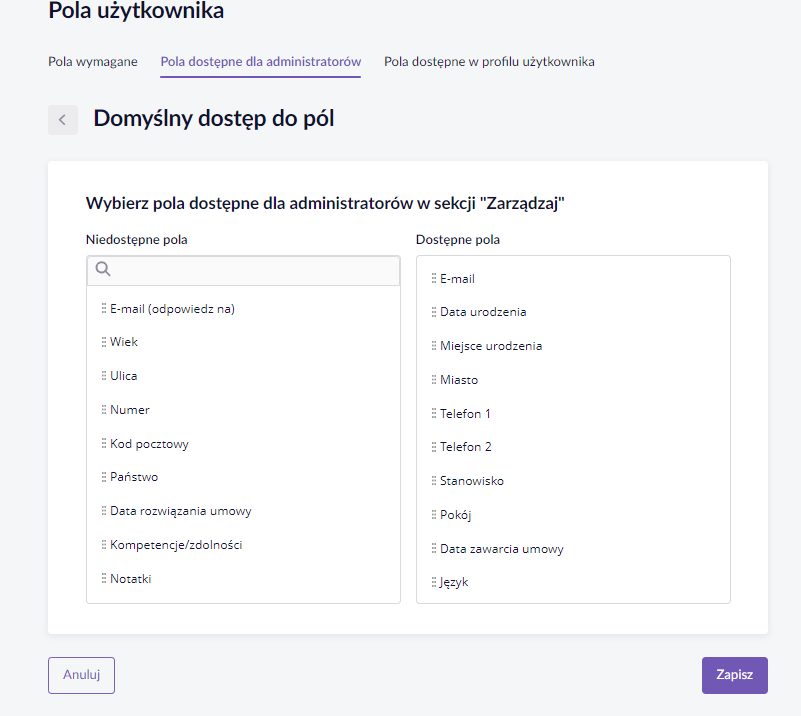Click the drag handle next to Stanowisko
The image size is (801, 716).
click(434, 481)
